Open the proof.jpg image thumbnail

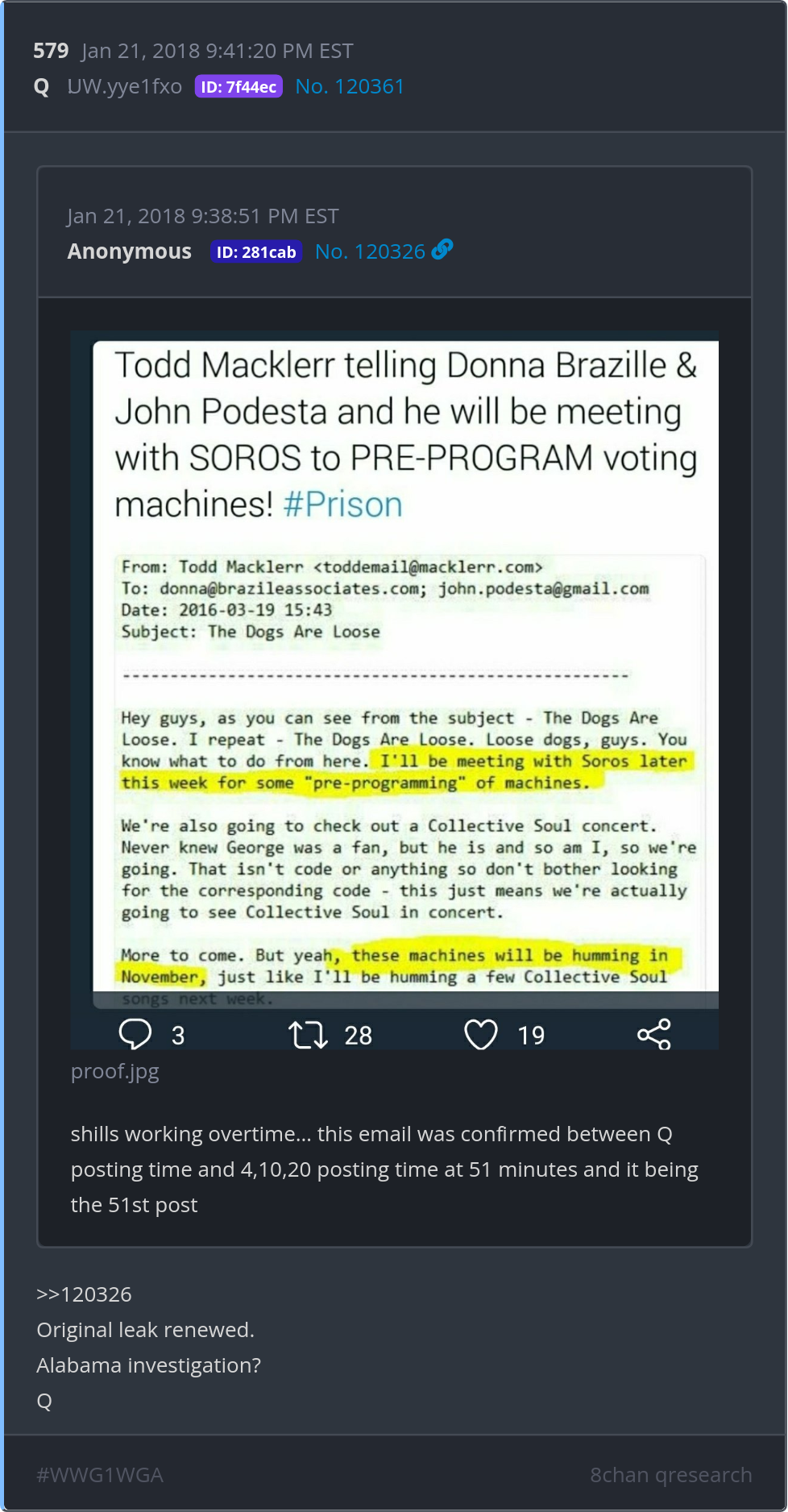click(x=395, y=690)
